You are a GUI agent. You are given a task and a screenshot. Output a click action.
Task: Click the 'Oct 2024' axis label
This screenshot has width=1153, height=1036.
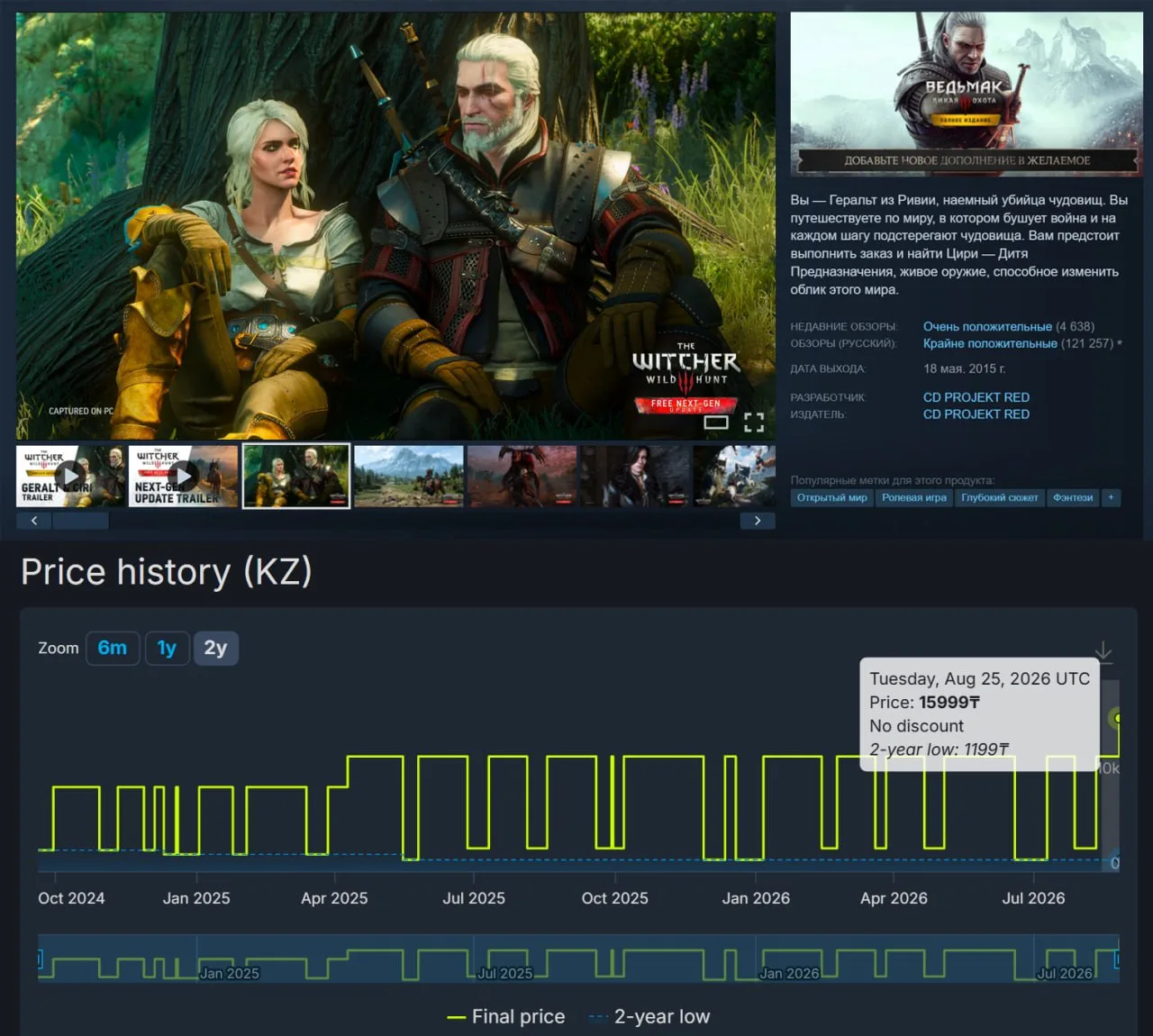pyautogui.click(x=71, y=898)
